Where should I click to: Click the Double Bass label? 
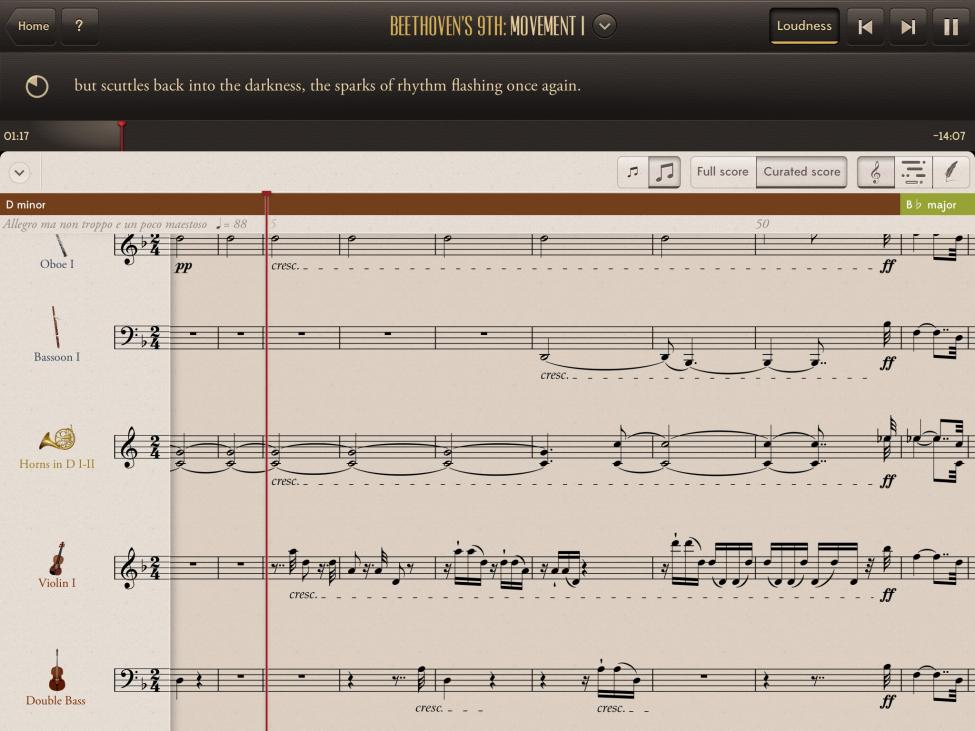click(x=55, y=701)
